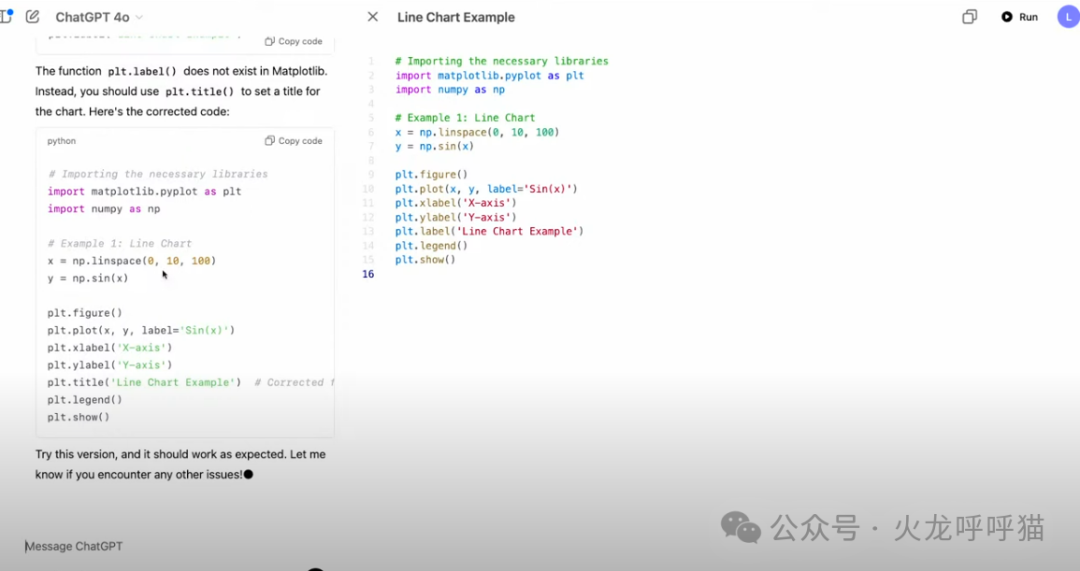Start a new chat with the edit icon
1080x571 pixels.
tap(32, 17)
